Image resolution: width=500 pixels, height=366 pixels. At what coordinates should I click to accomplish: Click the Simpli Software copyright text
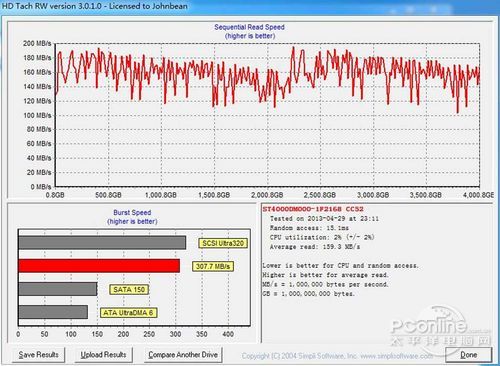337,356
